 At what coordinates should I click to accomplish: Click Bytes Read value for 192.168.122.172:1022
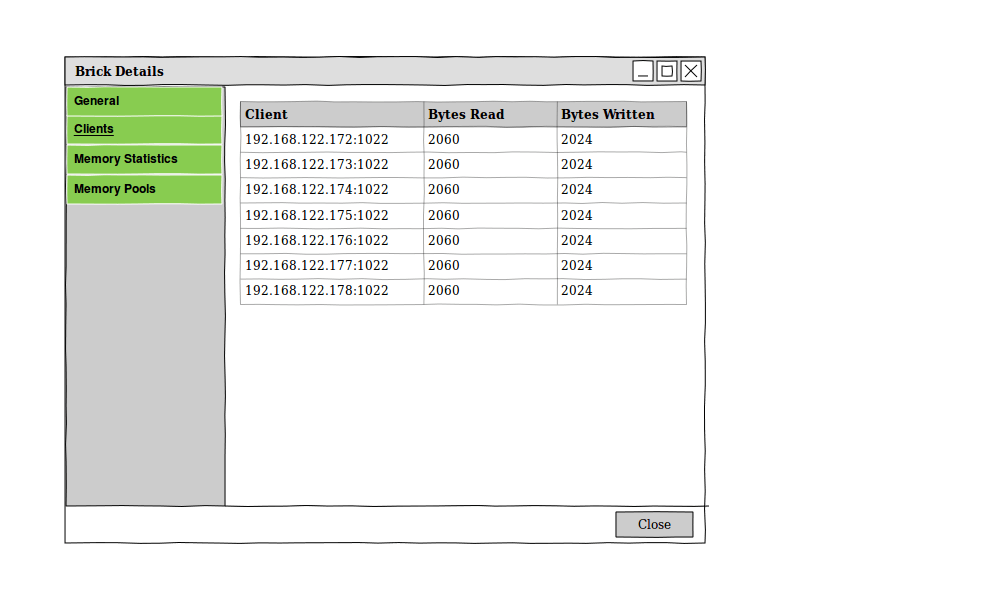[445, 140]
